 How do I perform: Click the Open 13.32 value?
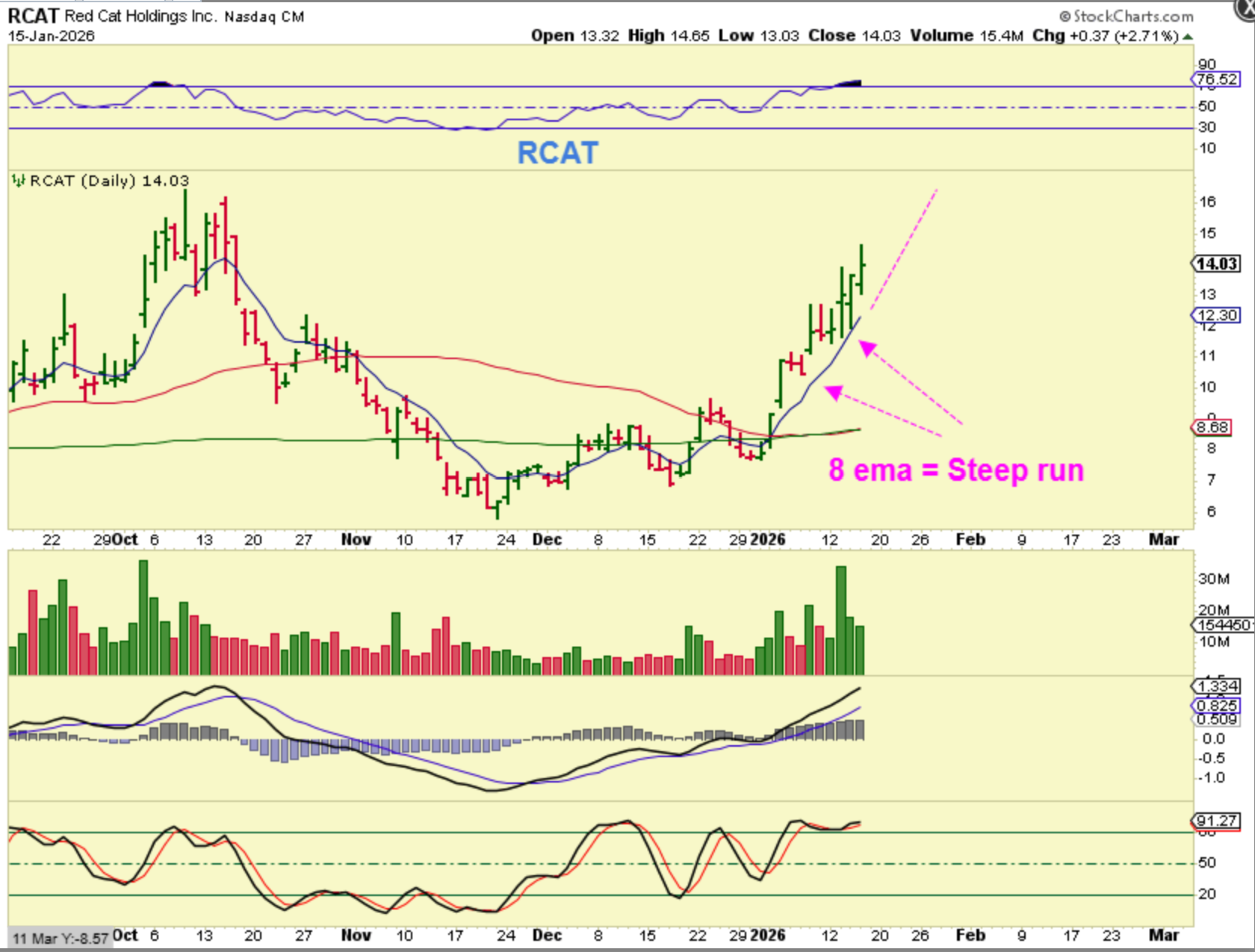click(575, 36)
